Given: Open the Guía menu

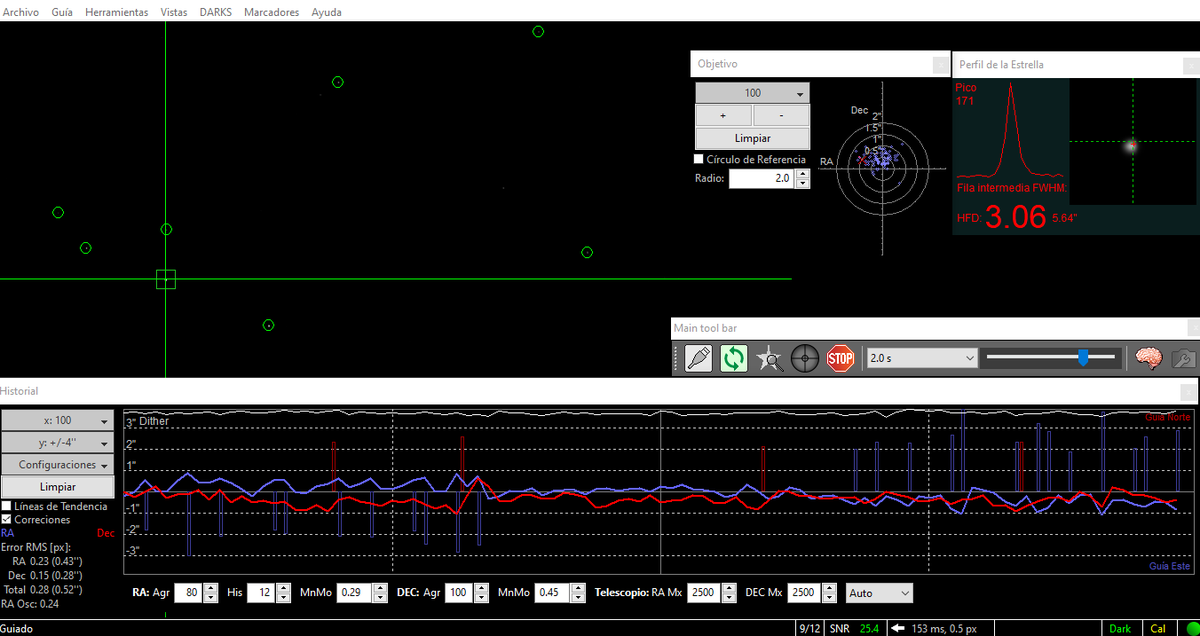Looking at the screenshot, I should pyautogui.click(x=62, y=12).
